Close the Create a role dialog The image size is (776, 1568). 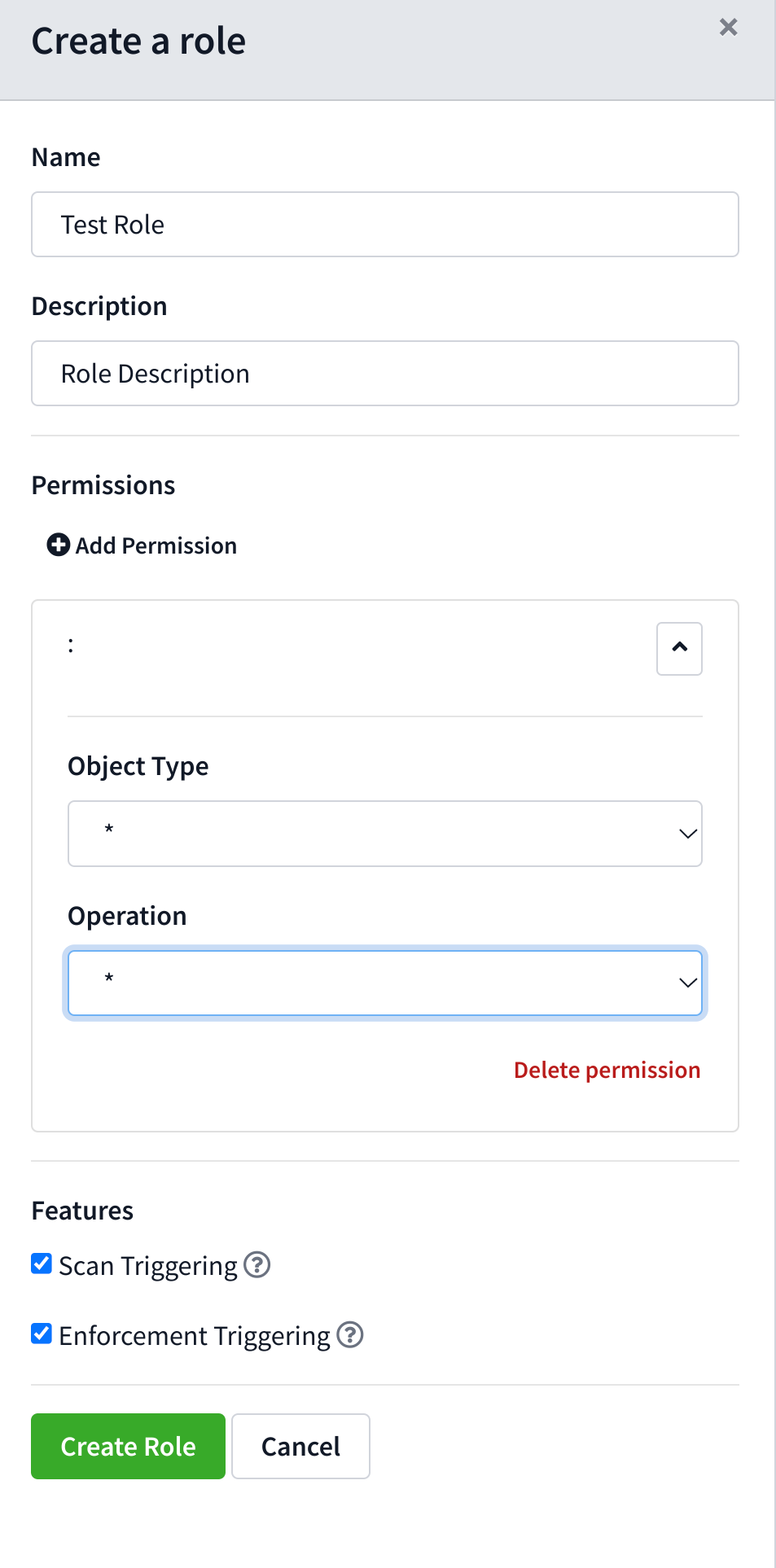click(728, 28)
